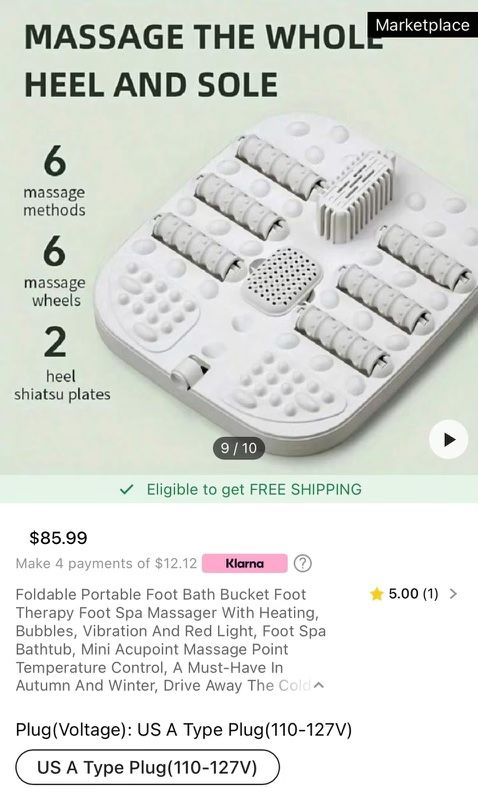Tap the 5.00 (1) rating text
The image size is (478, 800).
coord(413,593)
